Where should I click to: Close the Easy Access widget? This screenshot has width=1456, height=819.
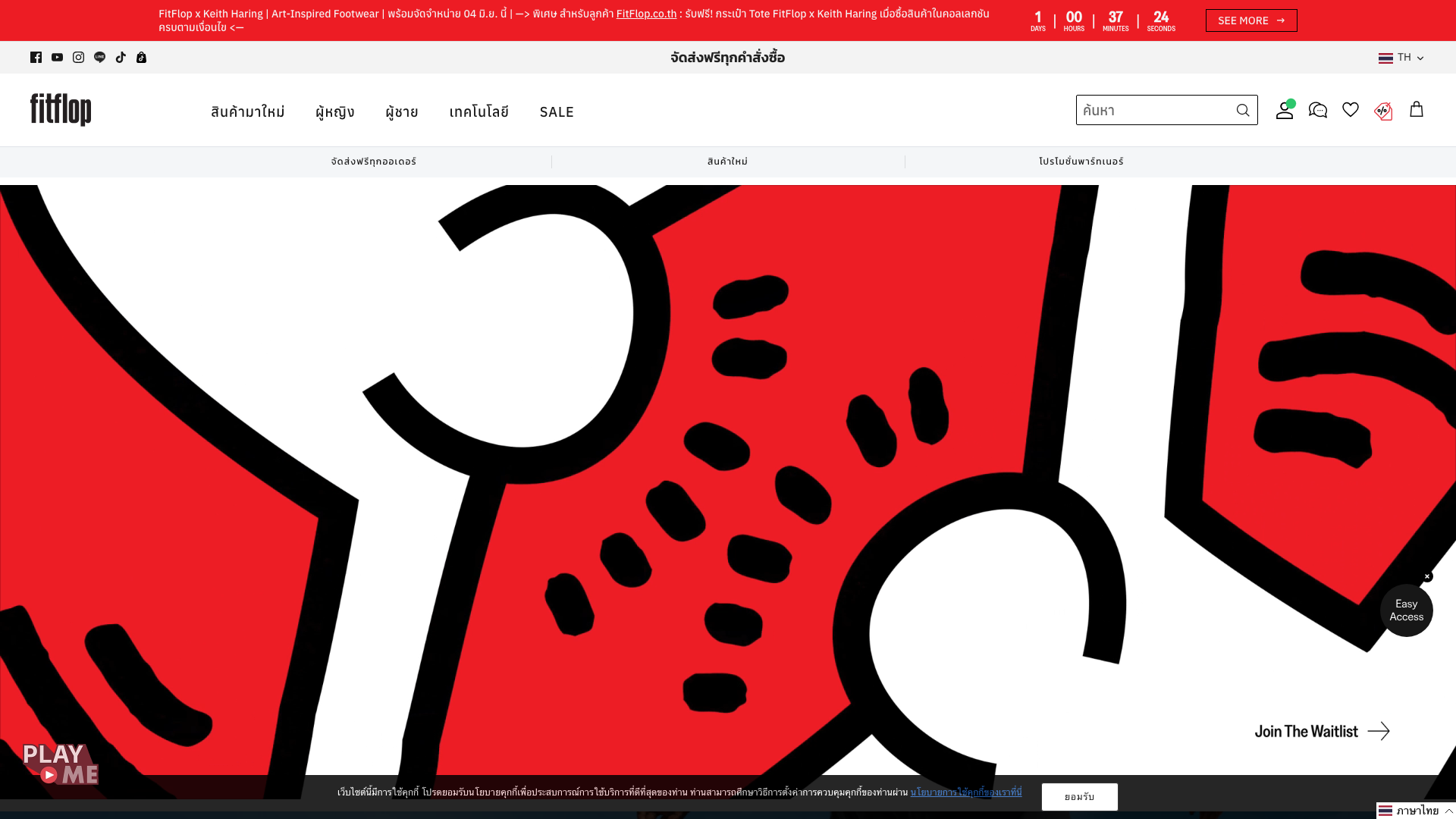(1427, 576)
